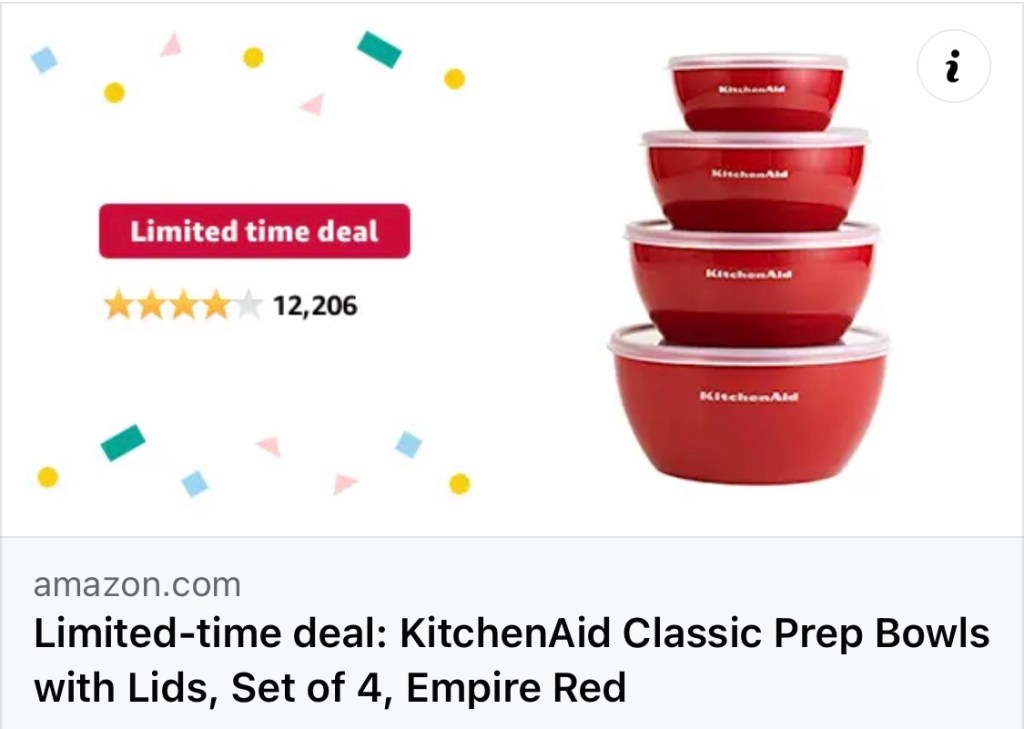Open the "KitchenAid Classic Prep Bowls" headline
This screenshot has height=729, width=1024.
pos(694,633)
